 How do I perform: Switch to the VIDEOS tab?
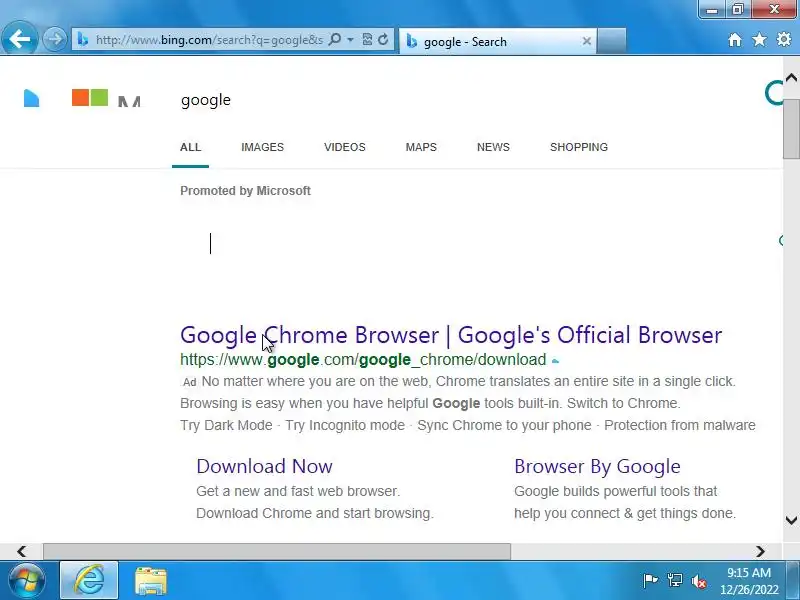click(345, 147)
